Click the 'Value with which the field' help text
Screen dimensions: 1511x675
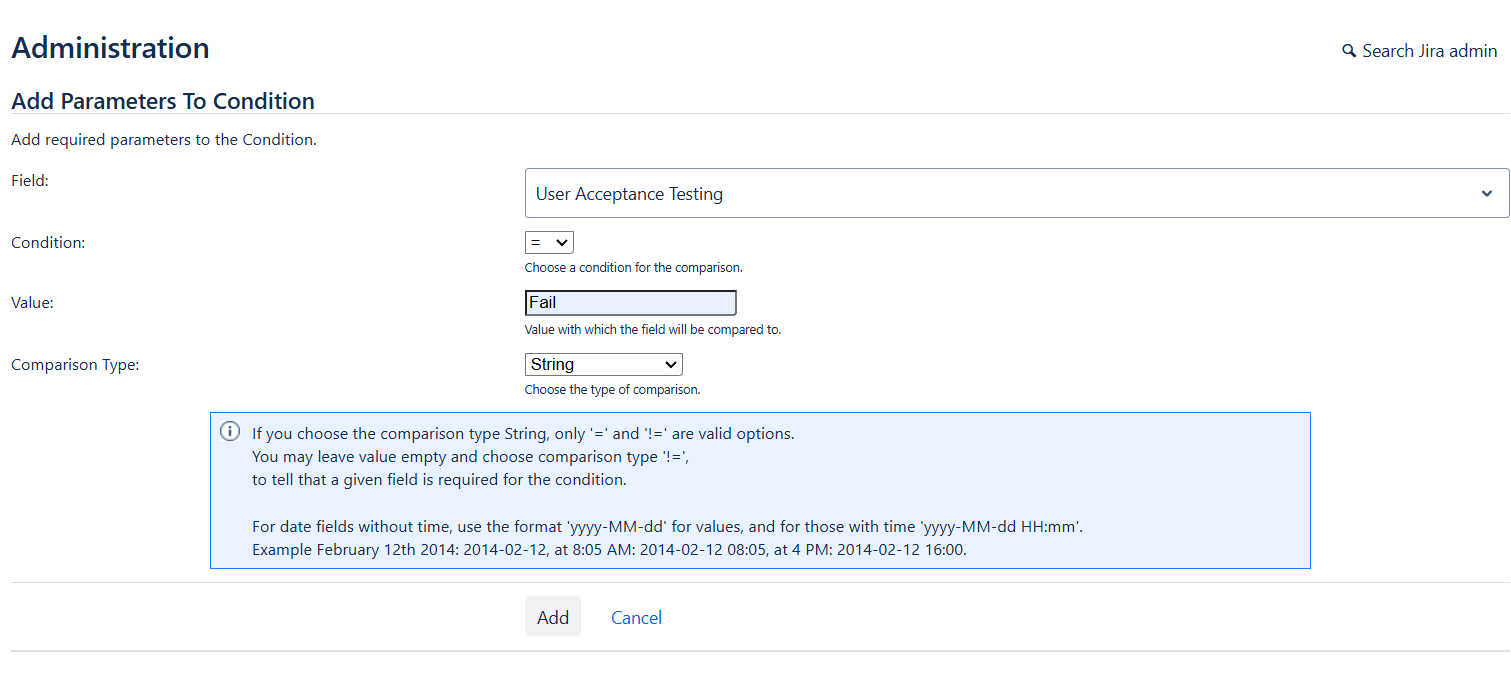(652, 330)
